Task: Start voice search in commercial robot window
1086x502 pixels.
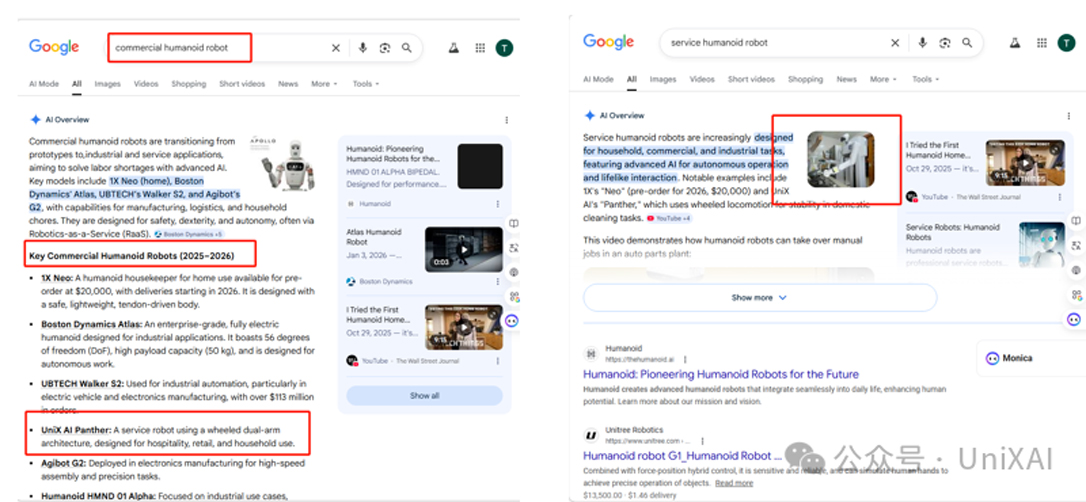Action: pos(362,48)
